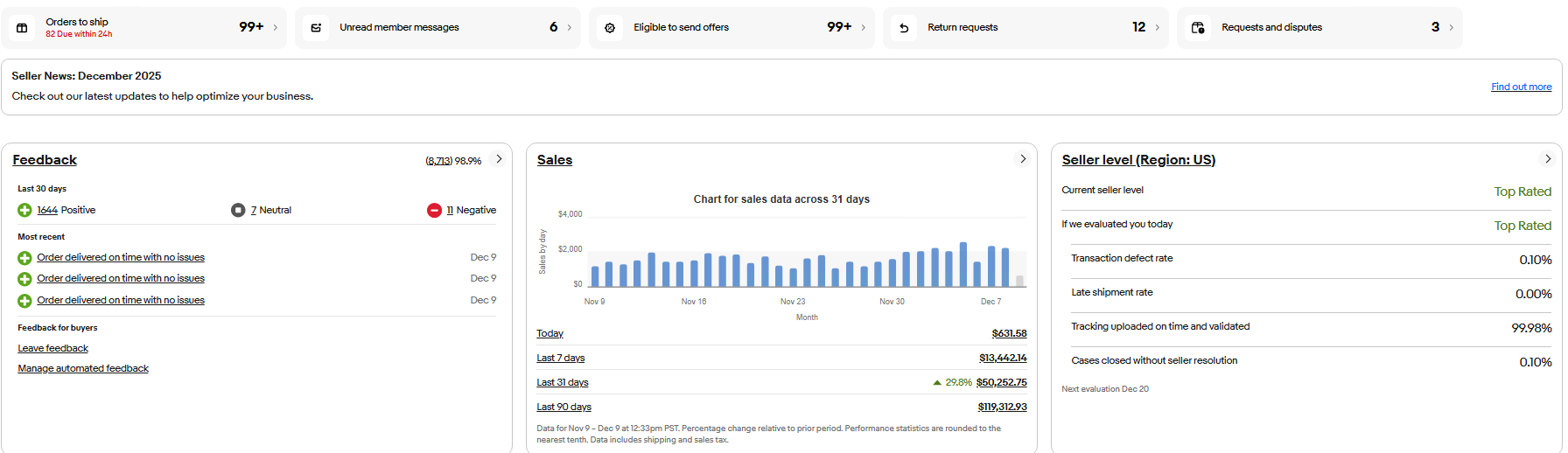
Task: Click the Requests and disputes icon
Action: click(x=1198, y=28)
